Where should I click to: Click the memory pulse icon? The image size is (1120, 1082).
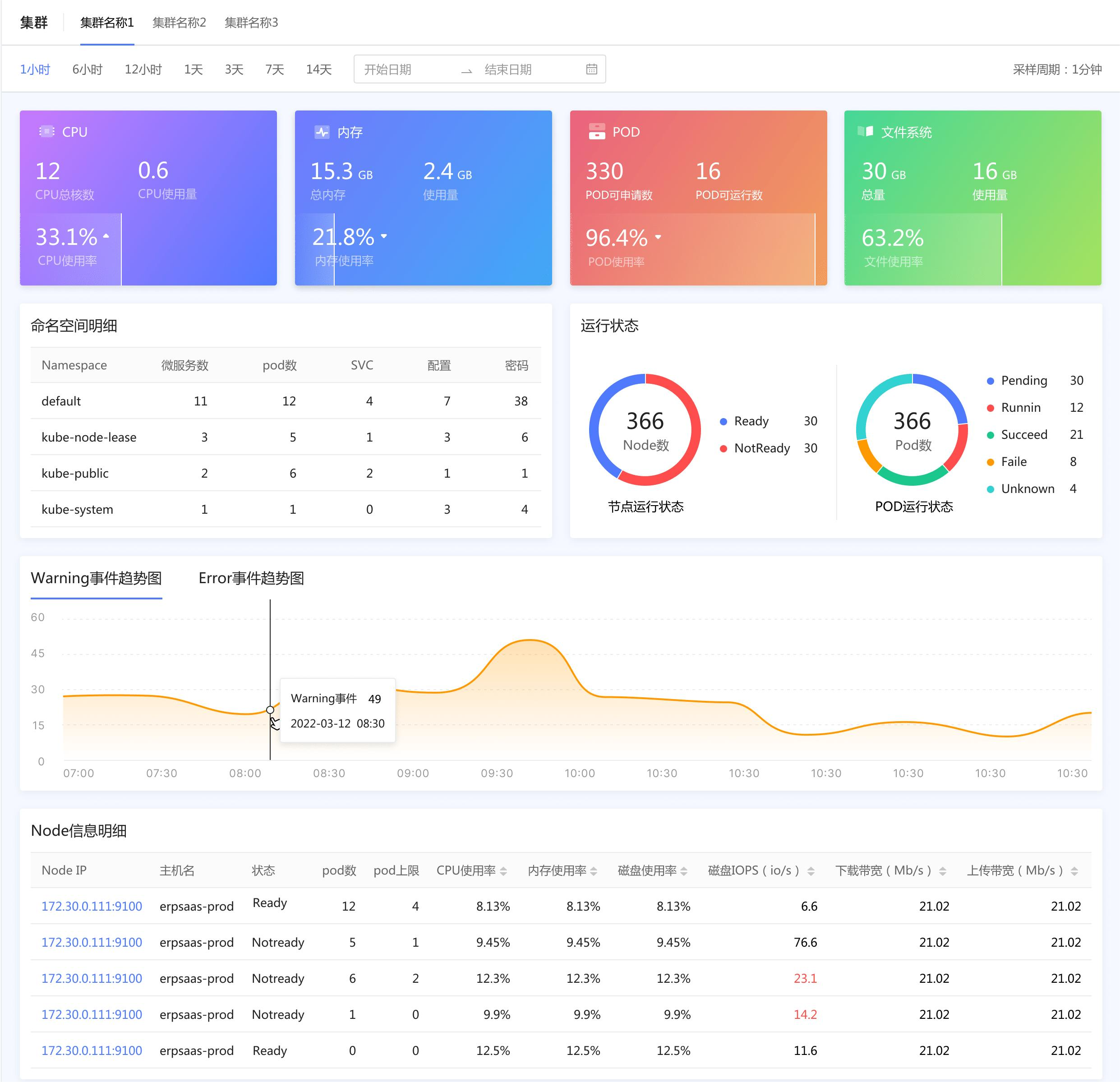pyautogui.click(x=322, y=133)
